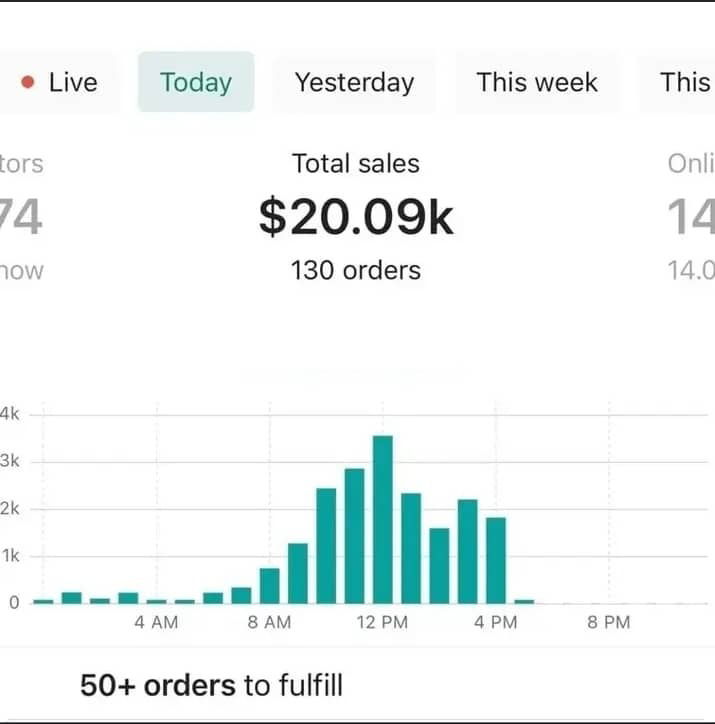Click the 8 AM sales bar
The image size is (715, 724).
tap(270, 586)
